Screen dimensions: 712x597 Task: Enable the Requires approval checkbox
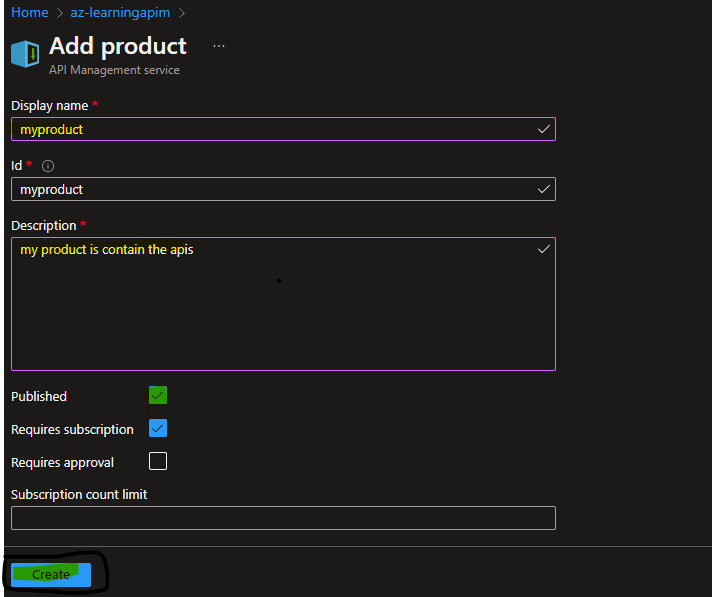click(x=158, y=462)
